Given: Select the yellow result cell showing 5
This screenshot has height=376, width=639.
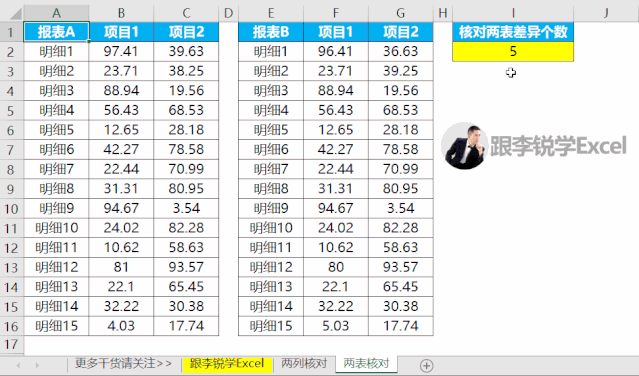Looking at the screenshot, I should coord(513,51).
